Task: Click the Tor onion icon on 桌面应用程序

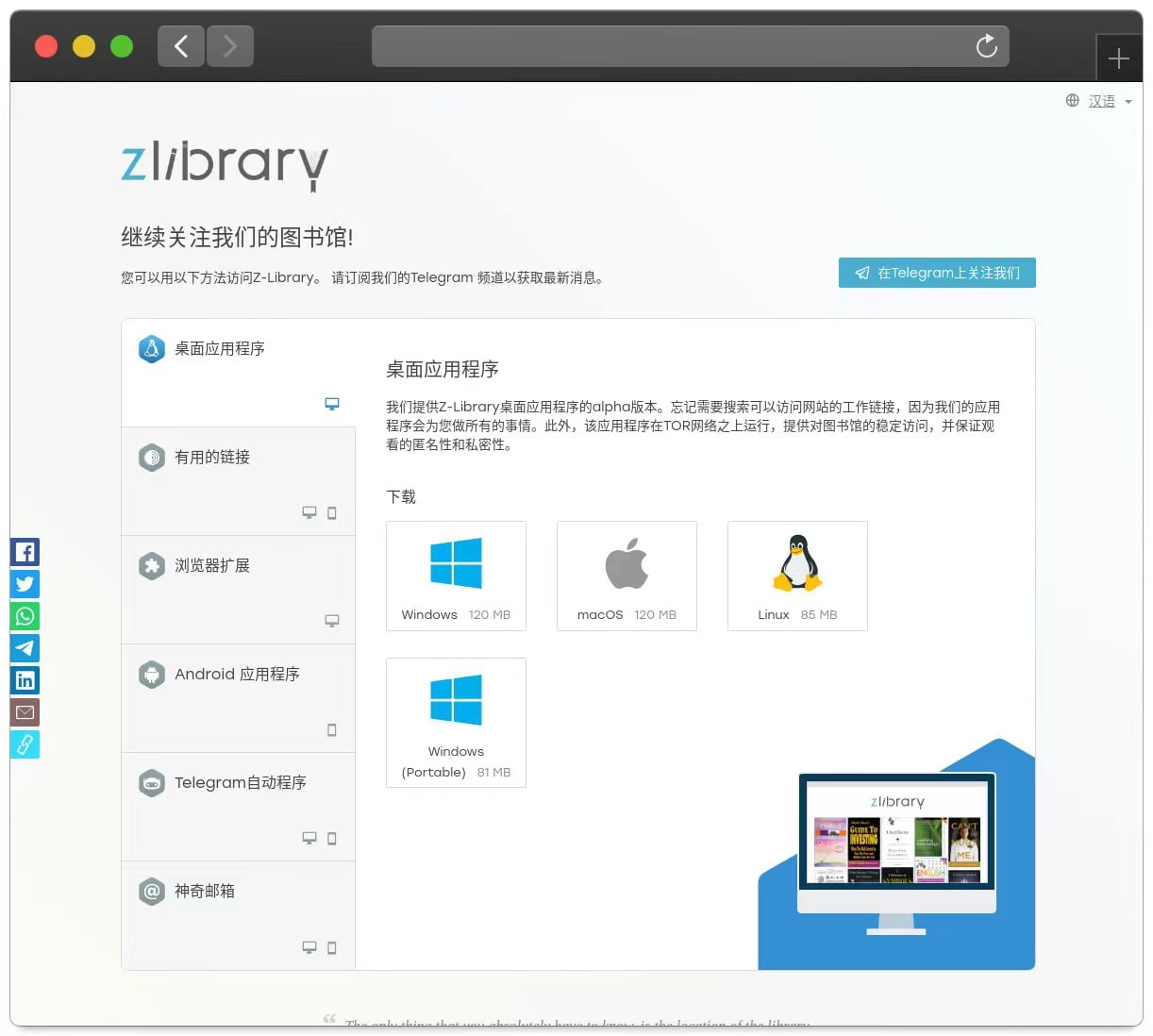Action: pos(152,348)
